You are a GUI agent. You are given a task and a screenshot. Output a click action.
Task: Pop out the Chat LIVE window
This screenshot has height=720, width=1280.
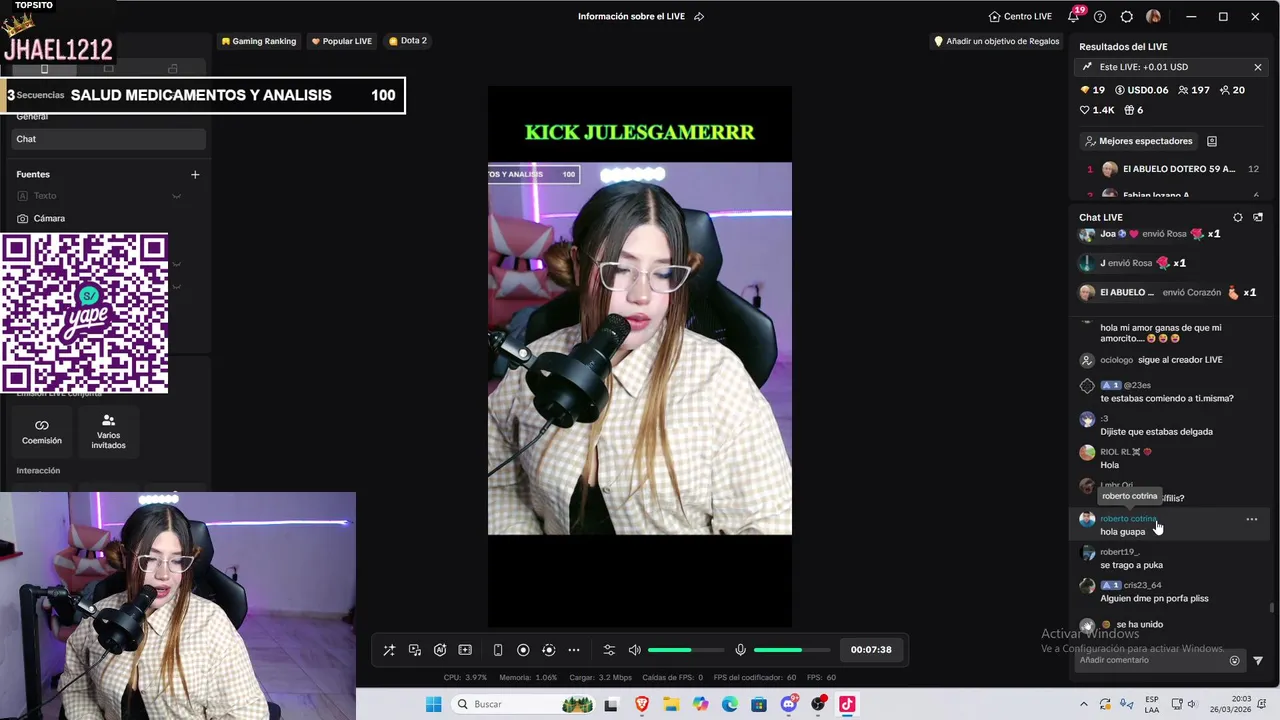(1258, 217)
